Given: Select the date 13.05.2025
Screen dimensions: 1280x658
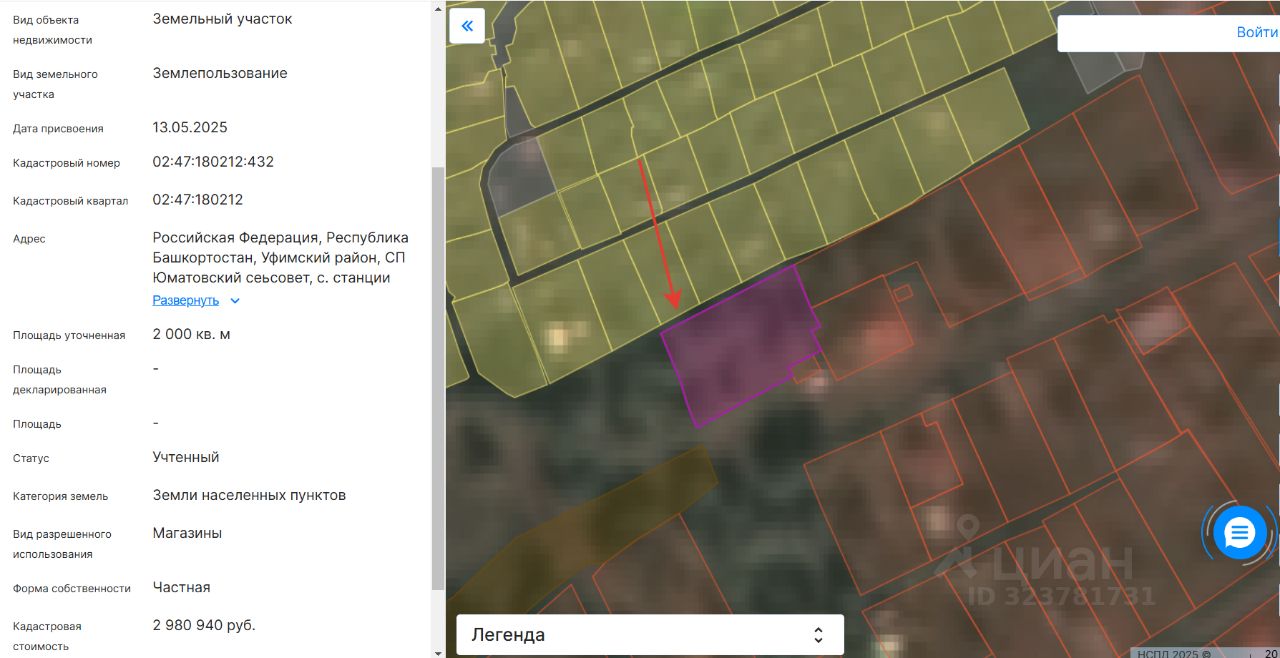Looking at the screenshot, I should click(x=190, y=128).
